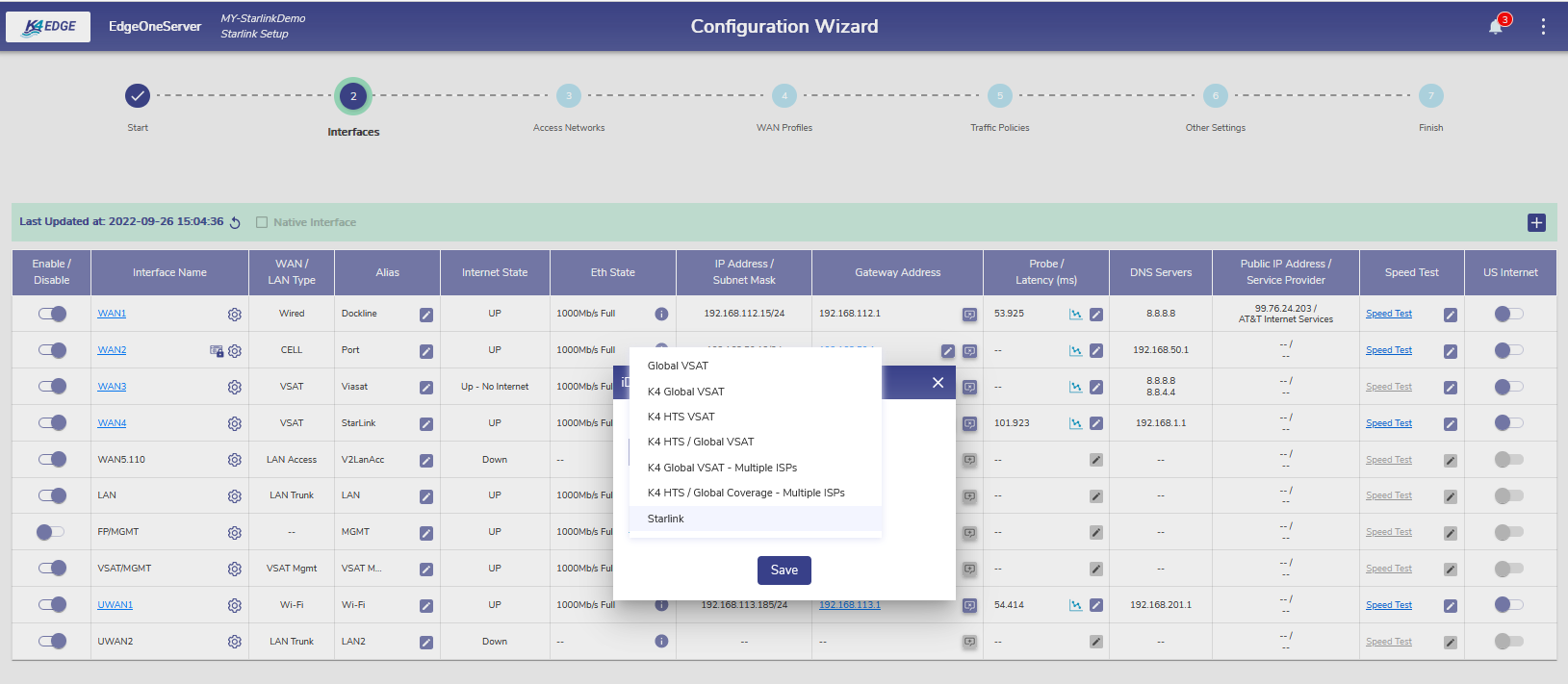Open the WAN3 interface link
This screenshot has width=1568, height=684.
click(x=112, y=387)
